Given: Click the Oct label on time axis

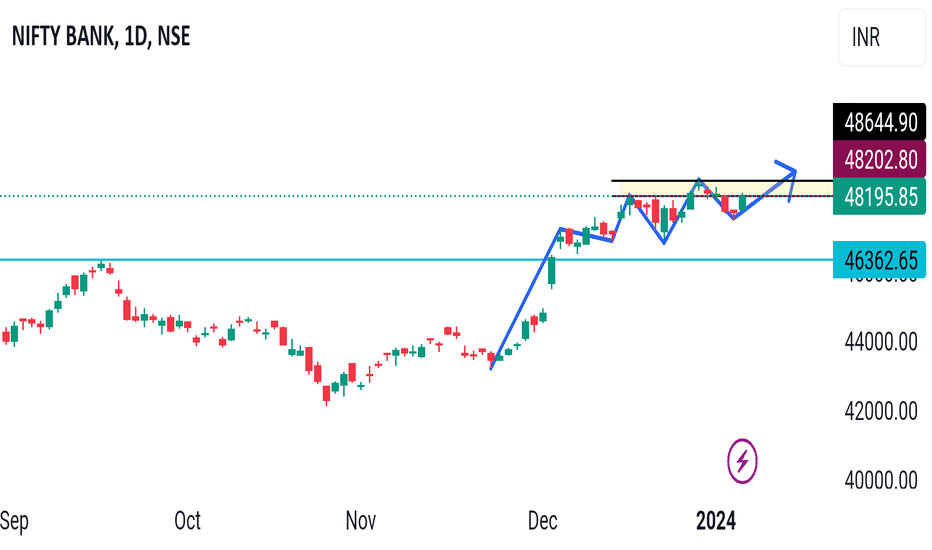Looking at the screenshot, I should [187, 521].
